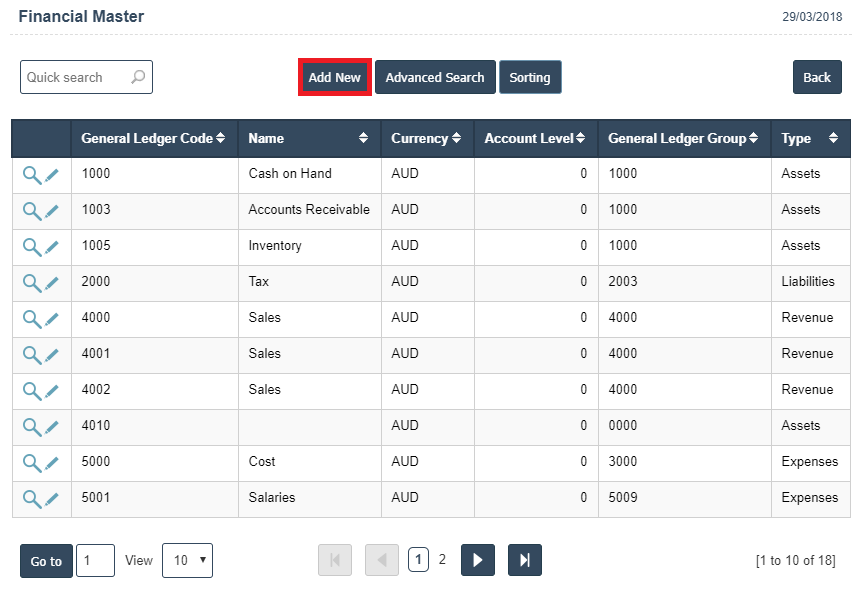Edit ledger code 4010 using pencil icon

[x=52, y=427]
